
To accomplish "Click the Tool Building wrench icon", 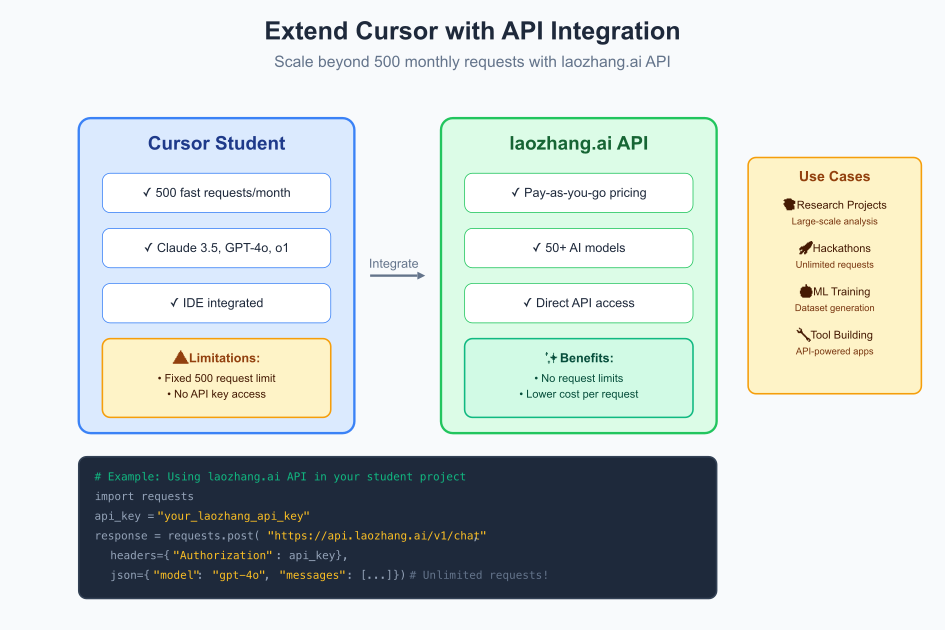I will pyautogui.click(x=803, y=335).
